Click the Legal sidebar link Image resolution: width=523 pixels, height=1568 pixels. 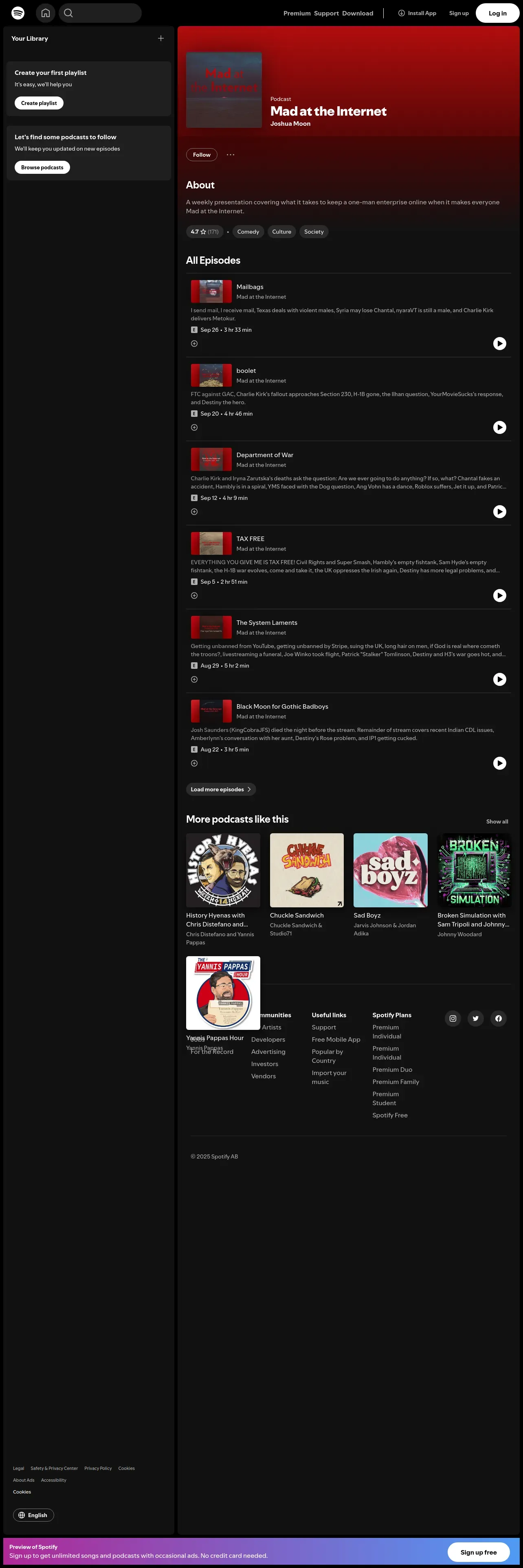18,1468
